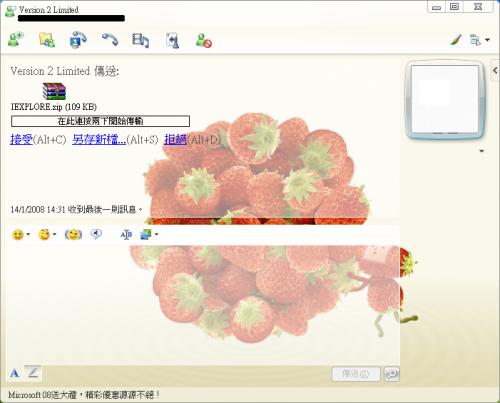Change font with the letter A button

[x=14, y=373]
